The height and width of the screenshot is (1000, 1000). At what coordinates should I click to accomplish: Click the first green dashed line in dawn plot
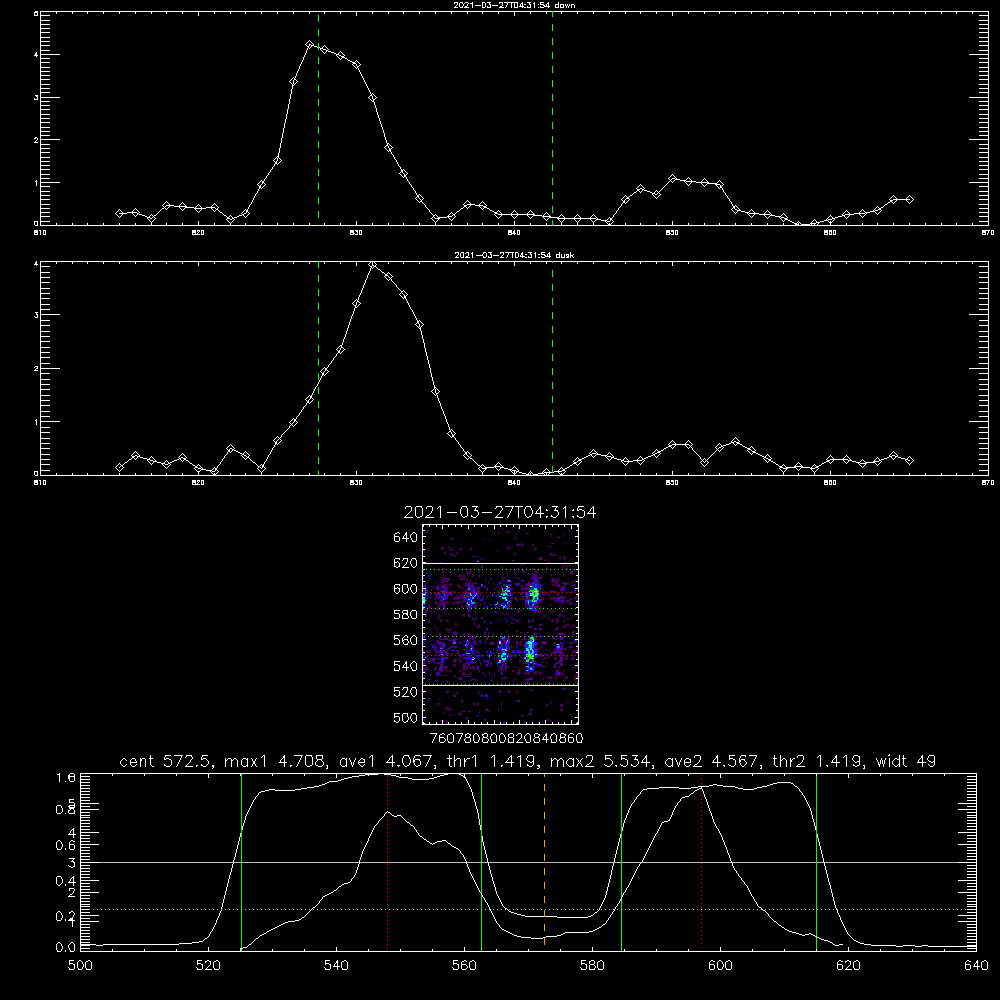[318, 118]
